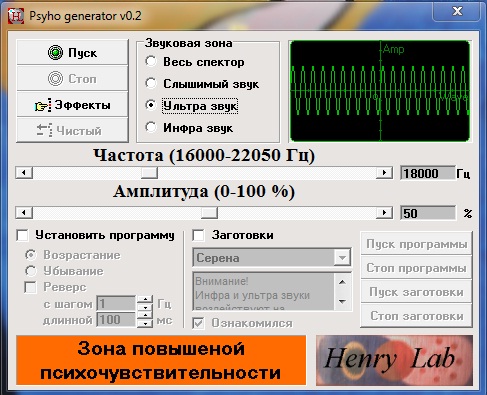Click the right arrow of amplitude slider
487x395 pixels.
384,213
